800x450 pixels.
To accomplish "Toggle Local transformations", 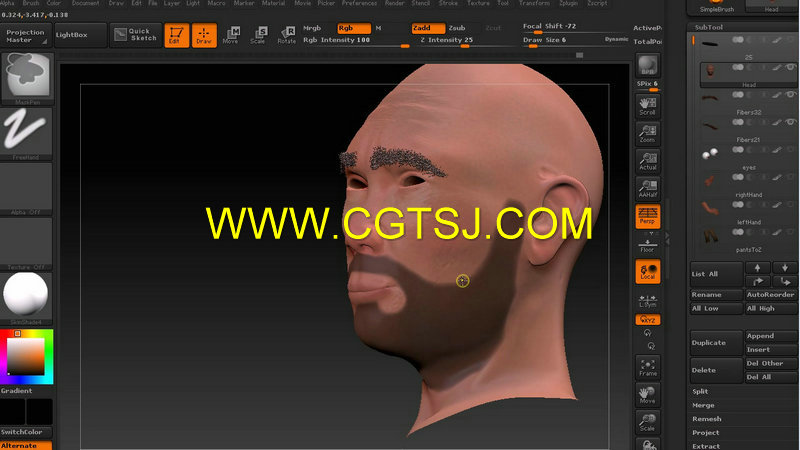I will point(648,271).
